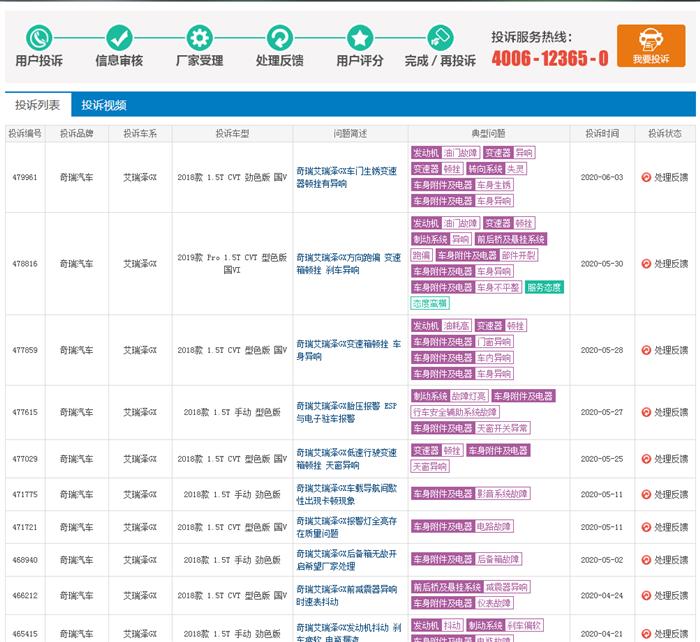Click the 减震器异响 tag

[x=506, y=587]
